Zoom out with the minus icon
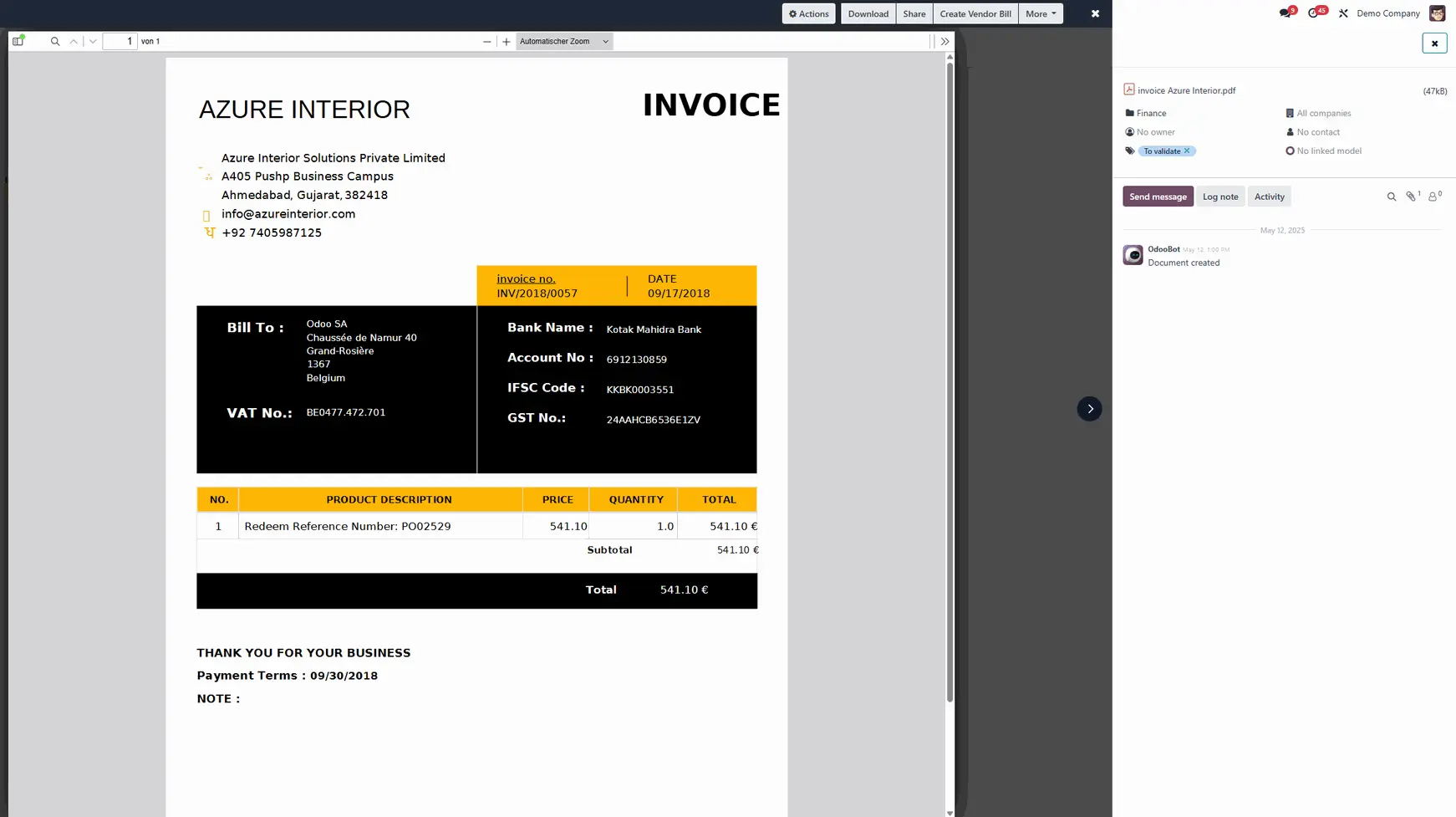This screenshot has height=817, width=1456. point(487,41)
